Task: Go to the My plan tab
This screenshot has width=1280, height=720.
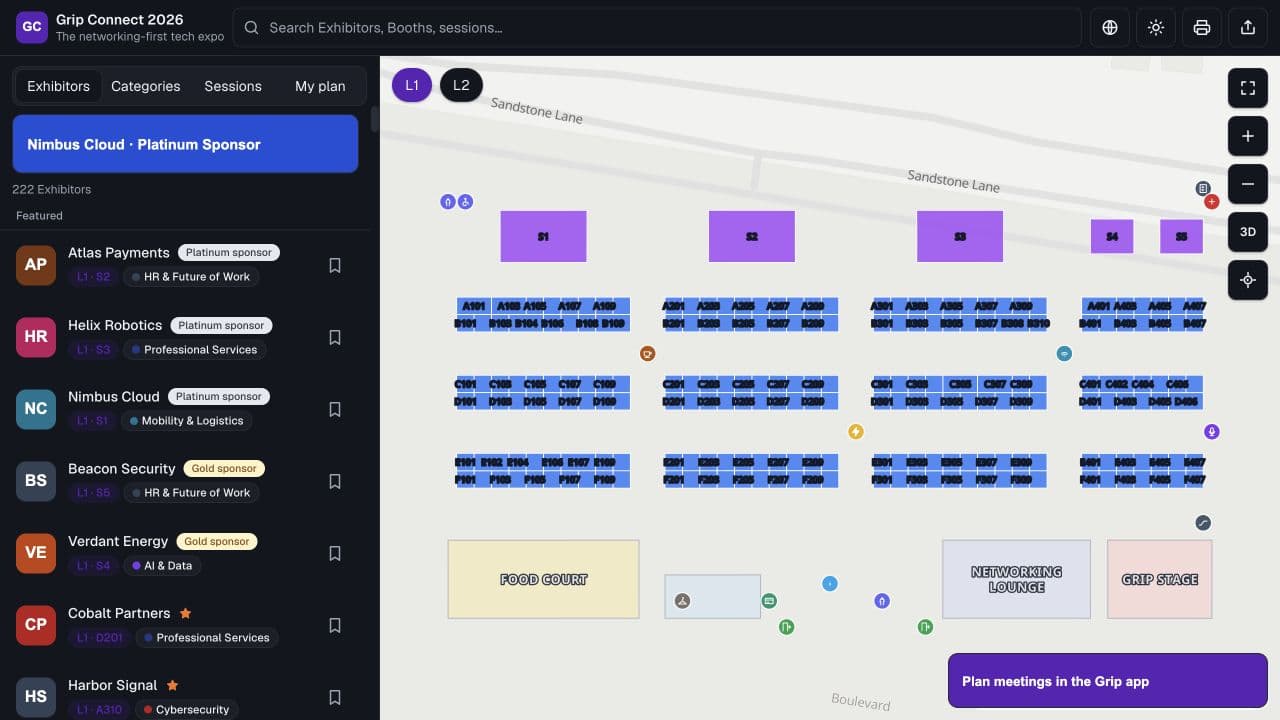Action: click(320, 86)
